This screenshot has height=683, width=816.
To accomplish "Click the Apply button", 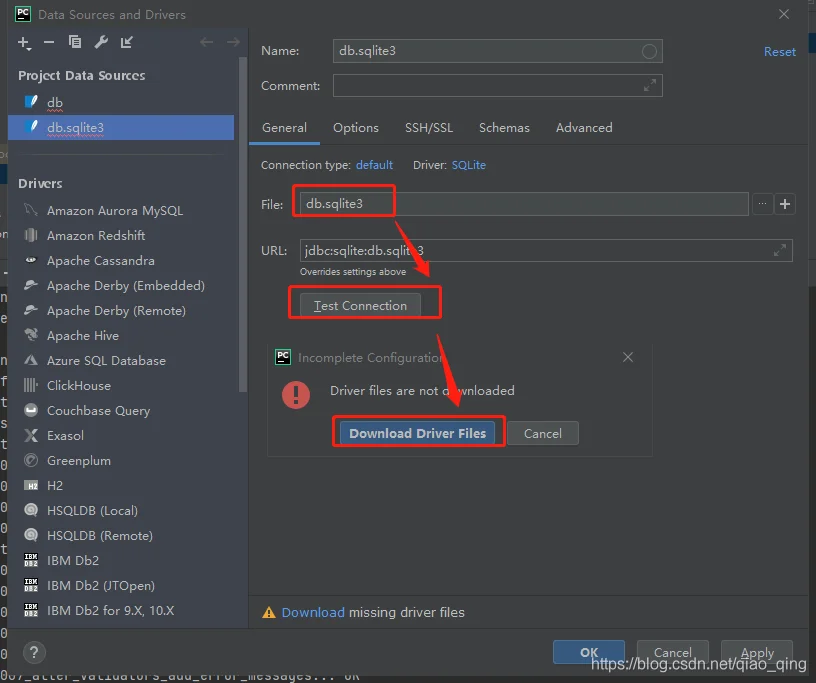I will coord(757,652).
